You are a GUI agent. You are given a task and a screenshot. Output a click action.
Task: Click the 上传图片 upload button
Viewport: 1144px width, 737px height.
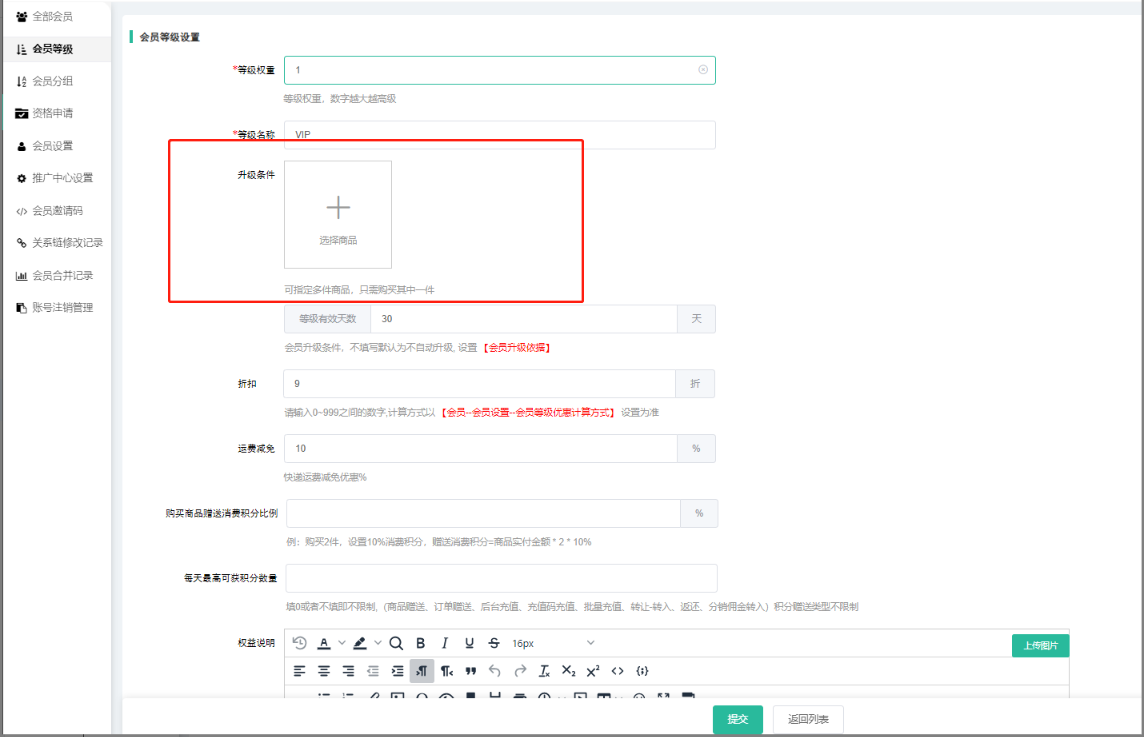pos(1040,645)
